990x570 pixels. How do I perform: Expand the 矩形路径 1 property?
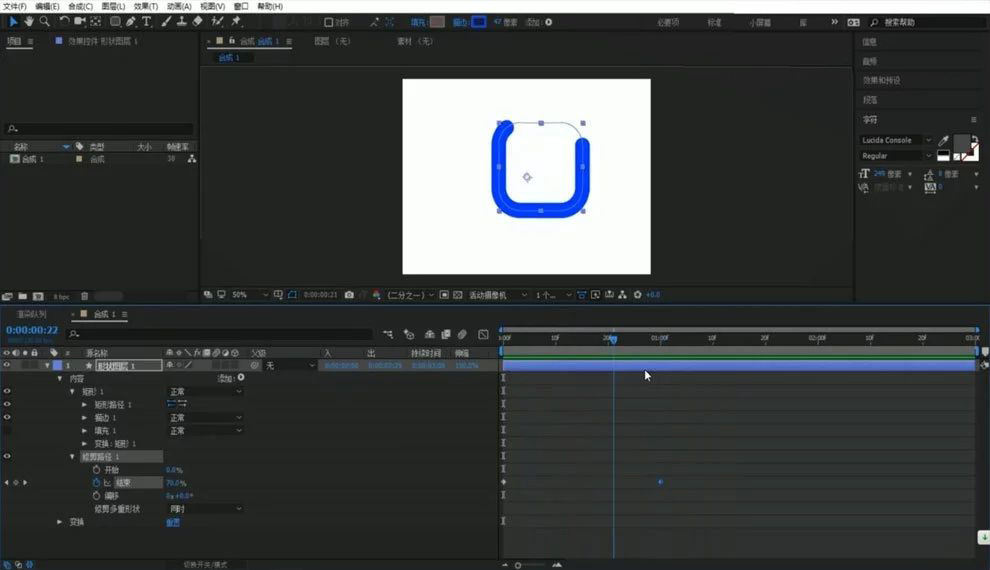[x=85, y=405]
